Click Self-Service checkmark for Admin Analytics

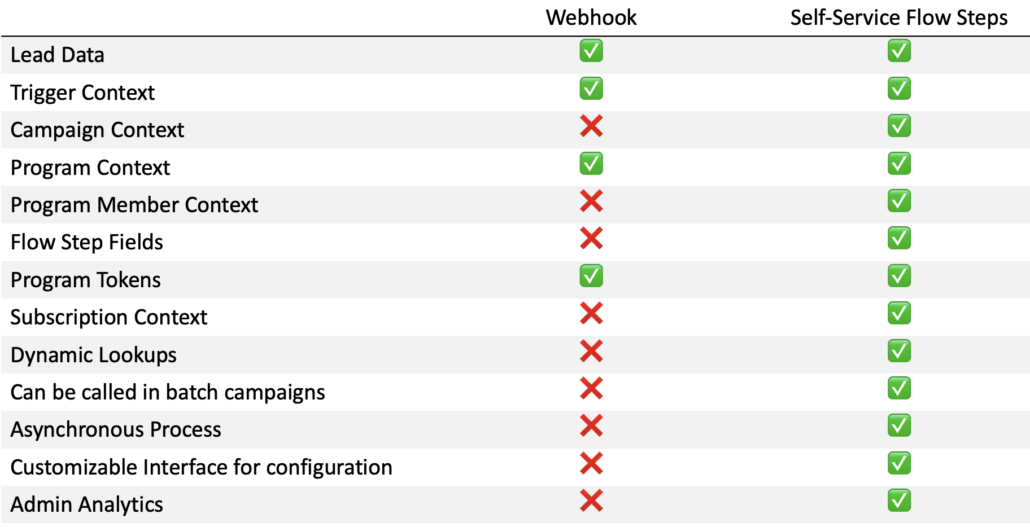click(x=899, y=501)
